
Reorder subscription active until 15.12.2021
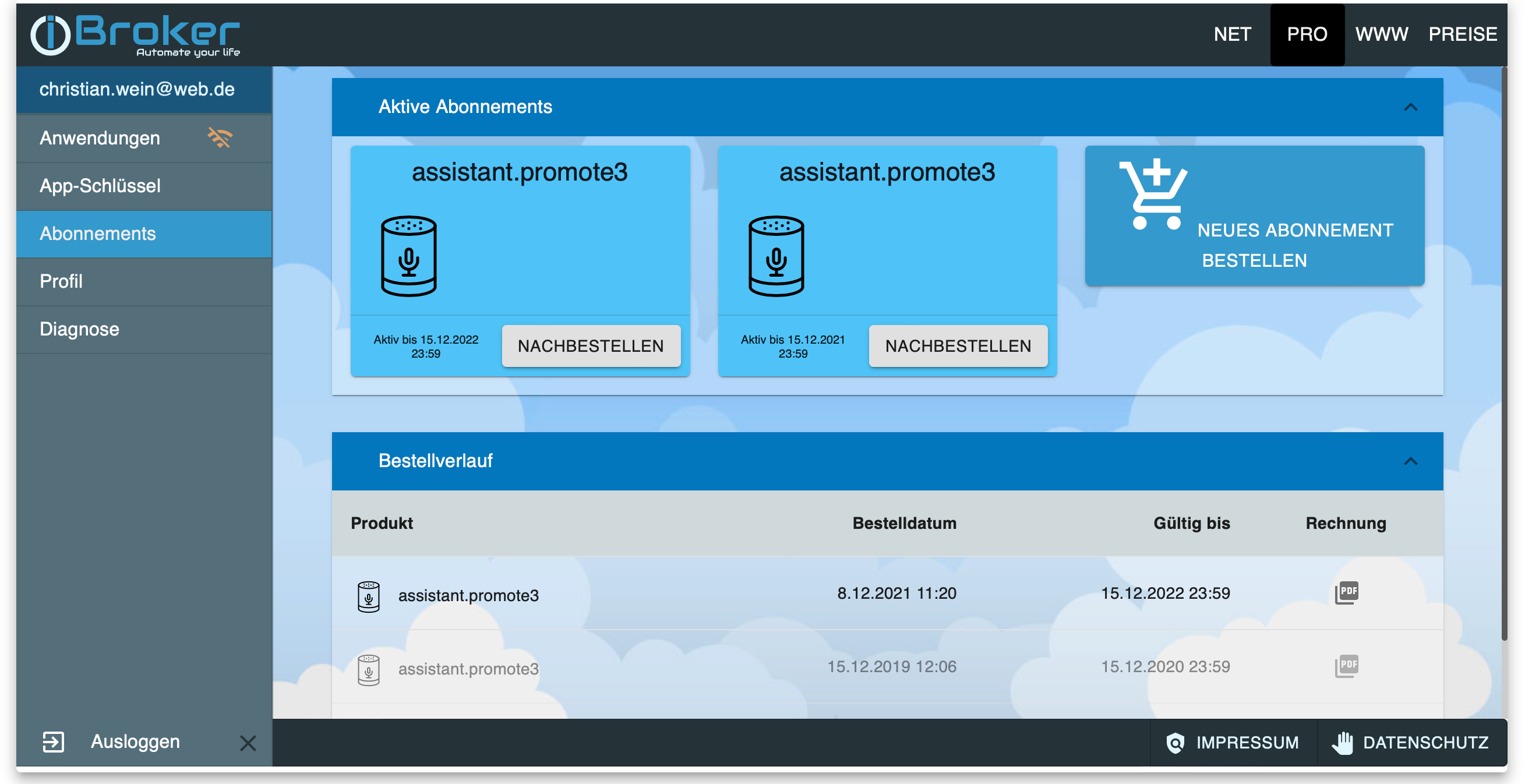click(958, 345)
